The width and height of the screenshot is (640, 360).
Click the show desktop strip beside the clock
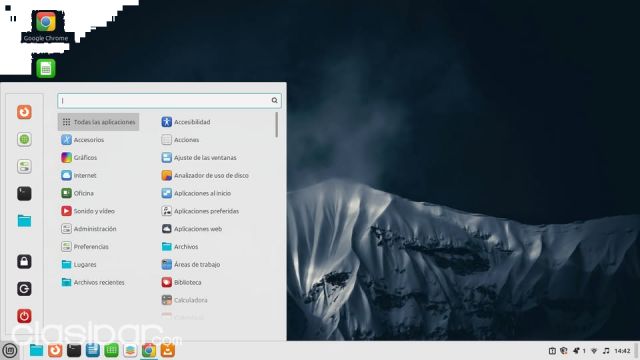point(636,351)
